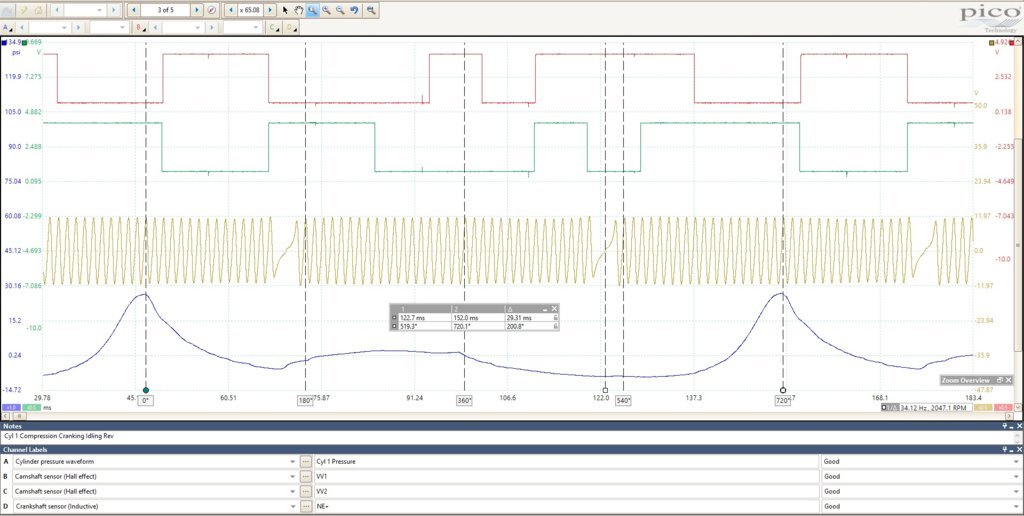
Task: Close the Notes panel
Action: (x=1017, y=426)
